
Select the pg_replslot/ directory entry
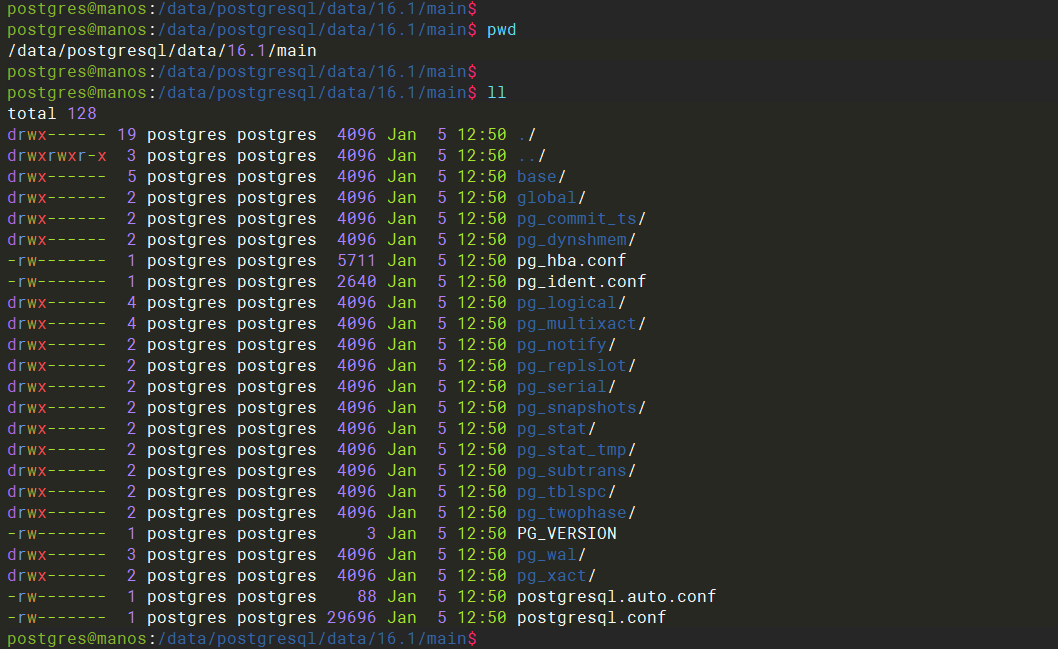pyautogui.click(x=576, y=366)
